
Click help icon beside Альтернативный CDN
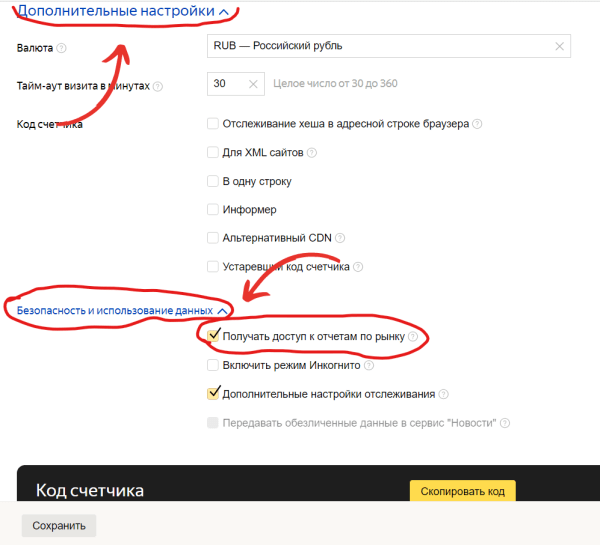point(340,238)
